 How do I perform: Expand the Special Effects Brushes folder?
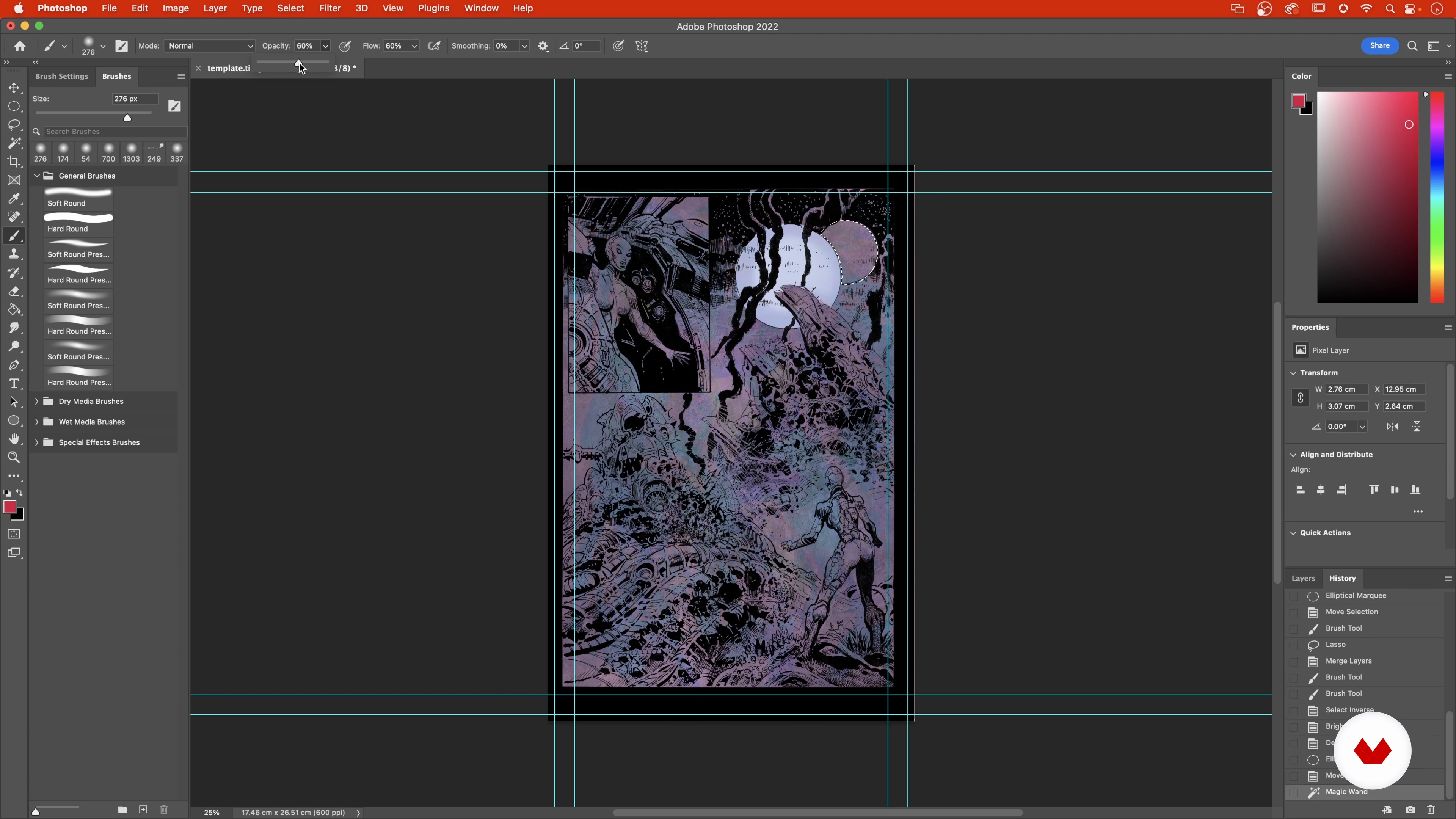coord(37,442)
